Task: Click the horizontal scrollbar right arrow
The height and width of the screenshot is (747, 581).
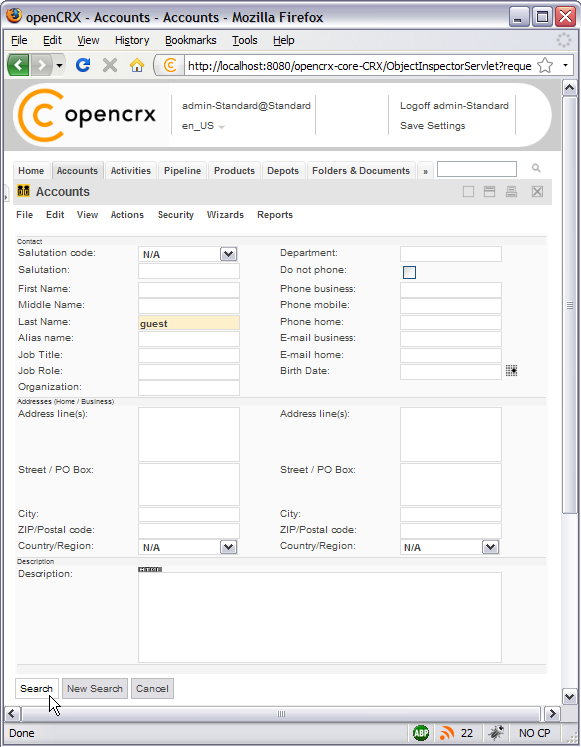Action: [x=552, y=714]
